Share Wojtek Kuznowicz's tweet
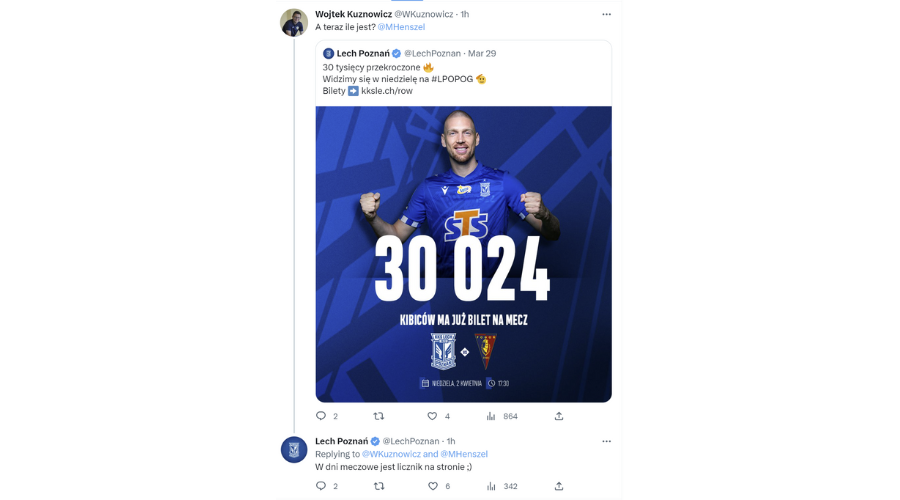Image resolution: width=900 pixels, height=500 pixels. 559,416
